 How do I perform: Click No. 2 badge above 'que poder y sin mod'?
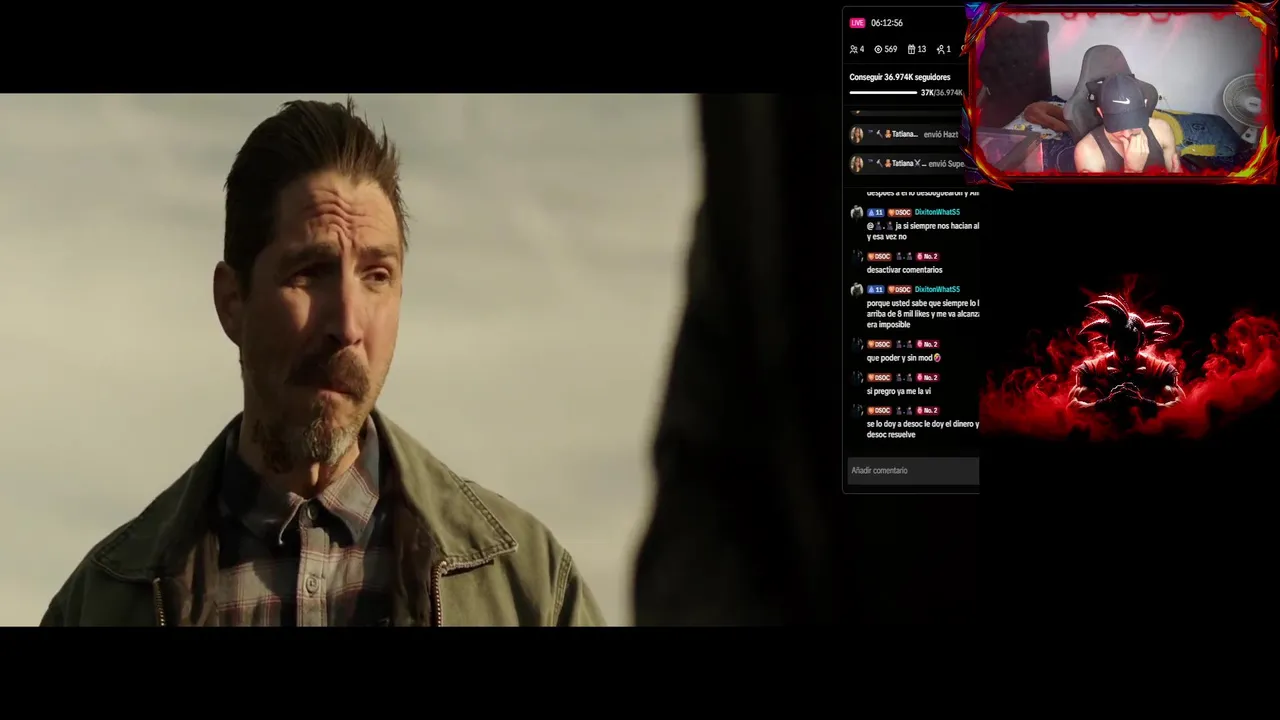[x=927, y=344]
